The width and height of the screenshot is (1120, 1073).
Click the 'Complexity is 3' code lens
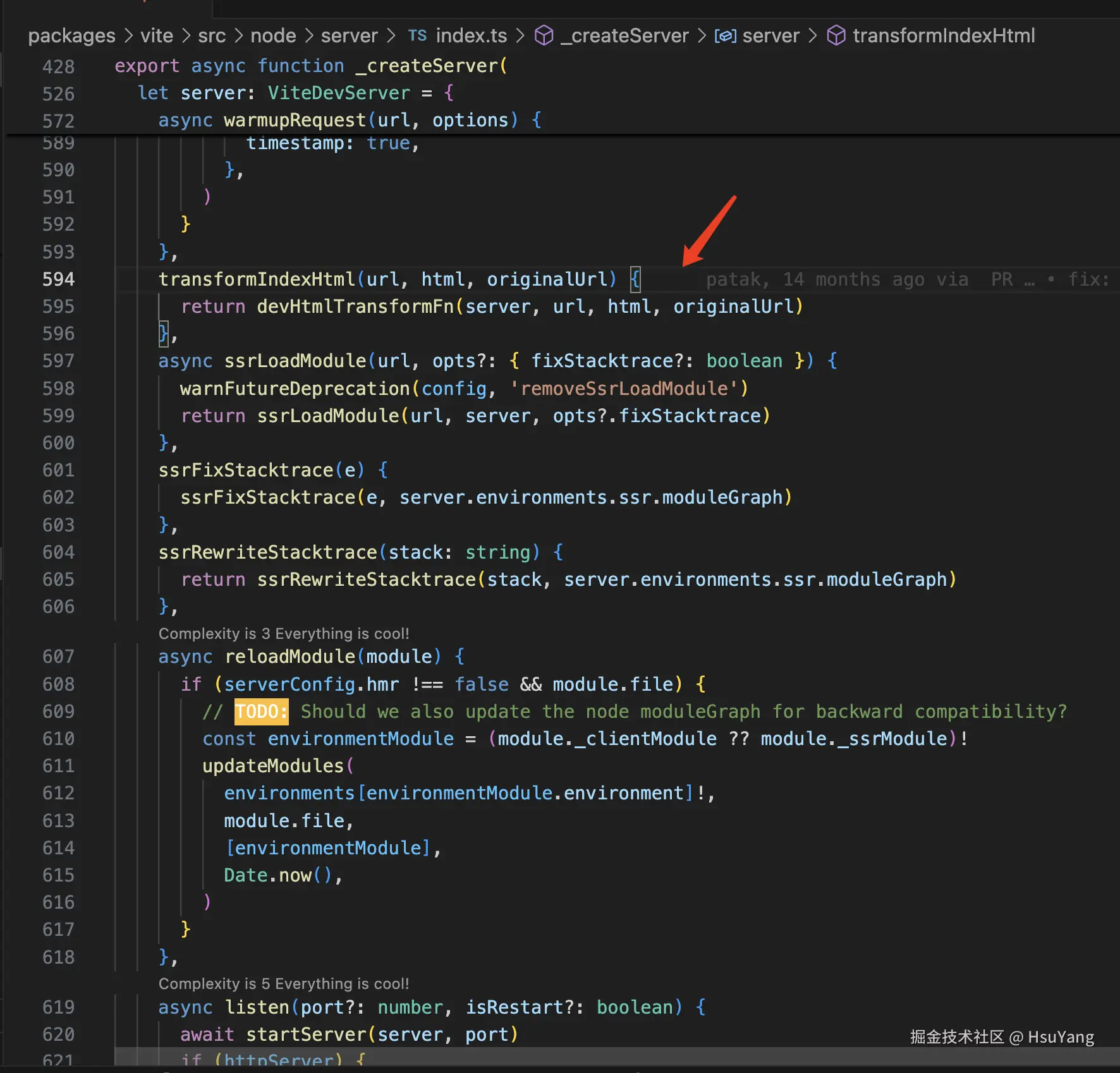pos(284,633)
